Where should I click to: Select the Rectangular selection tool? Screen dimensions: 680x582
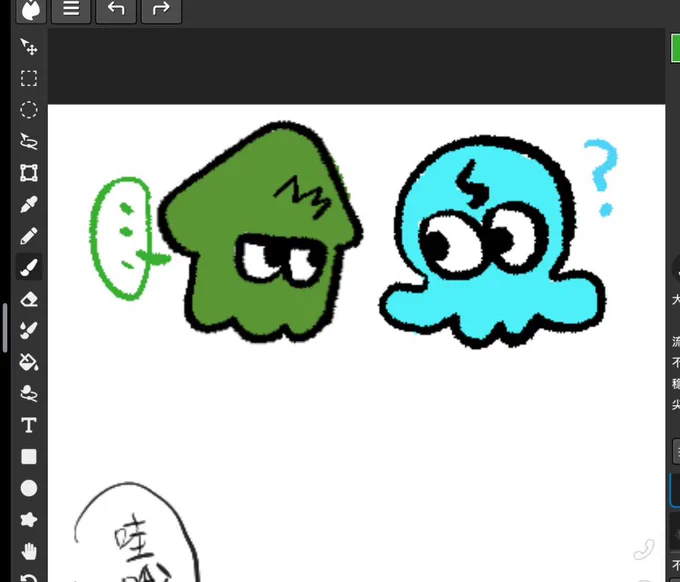tap(29, 78)
